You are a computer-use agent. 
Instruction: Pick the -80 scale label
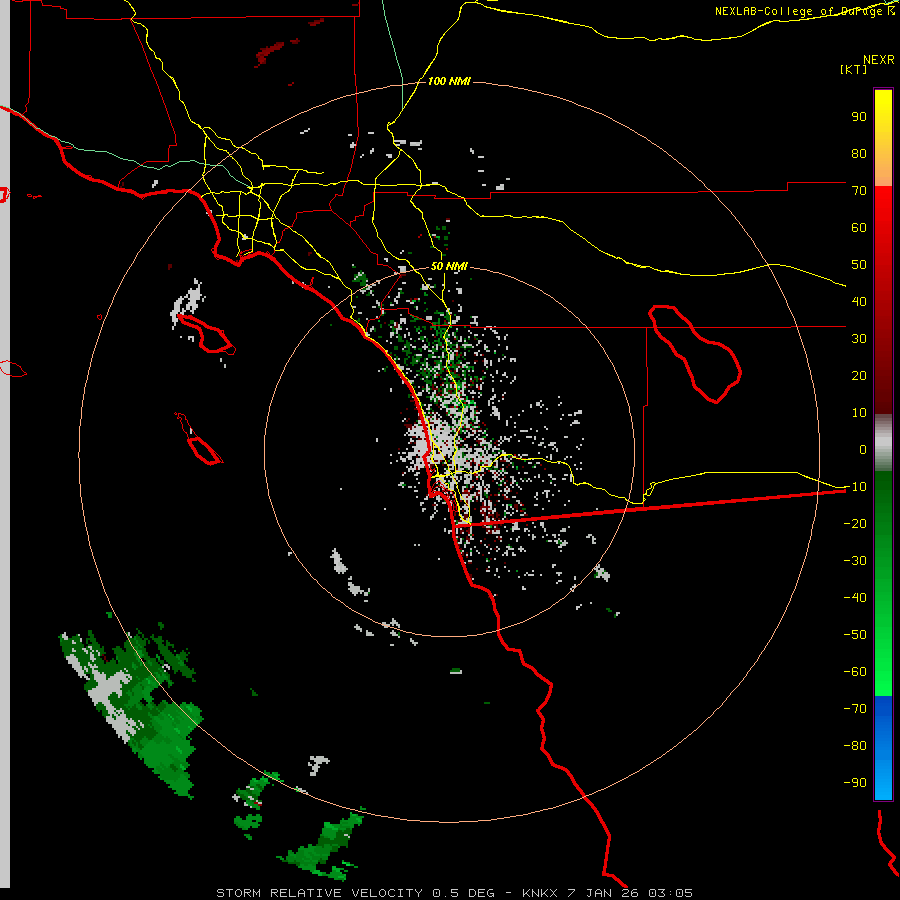tap(855, 746)
